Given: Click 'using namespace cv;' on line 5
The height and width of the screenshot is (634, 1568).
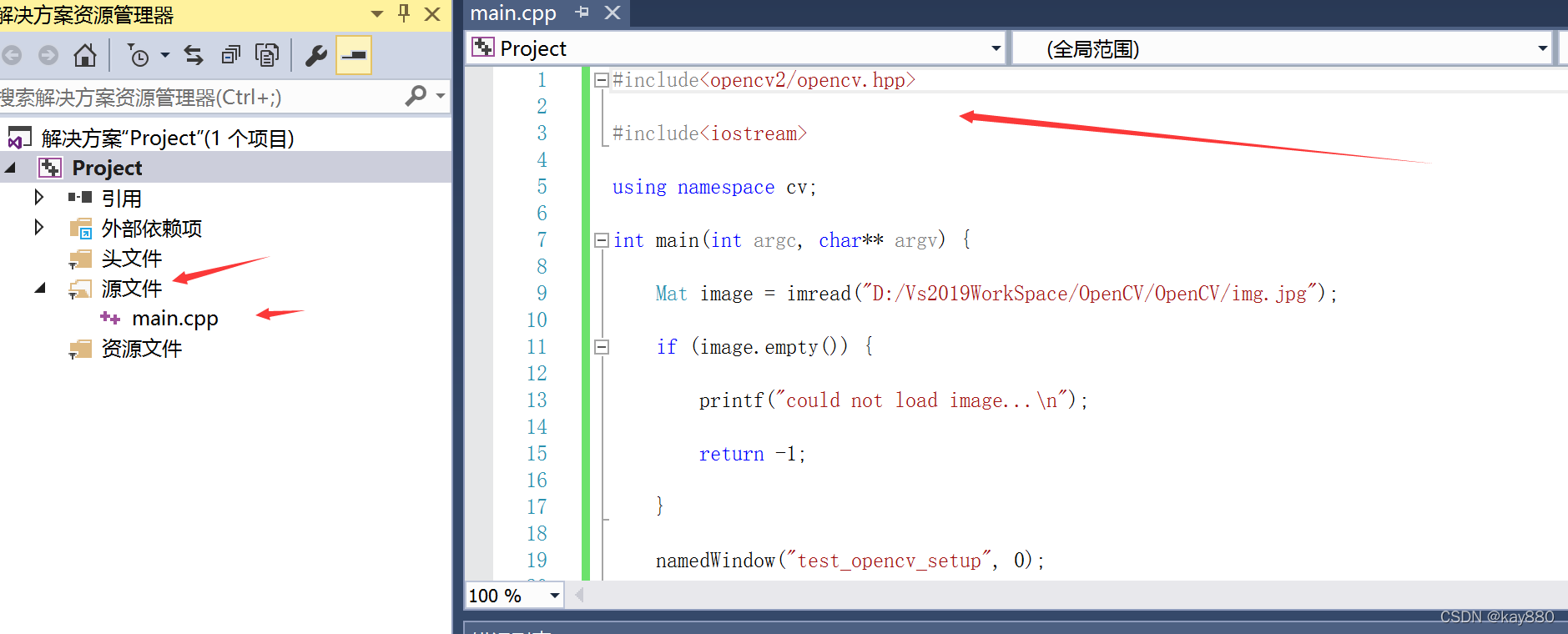Looking at the screenshot, I should (x=714, y=188).
